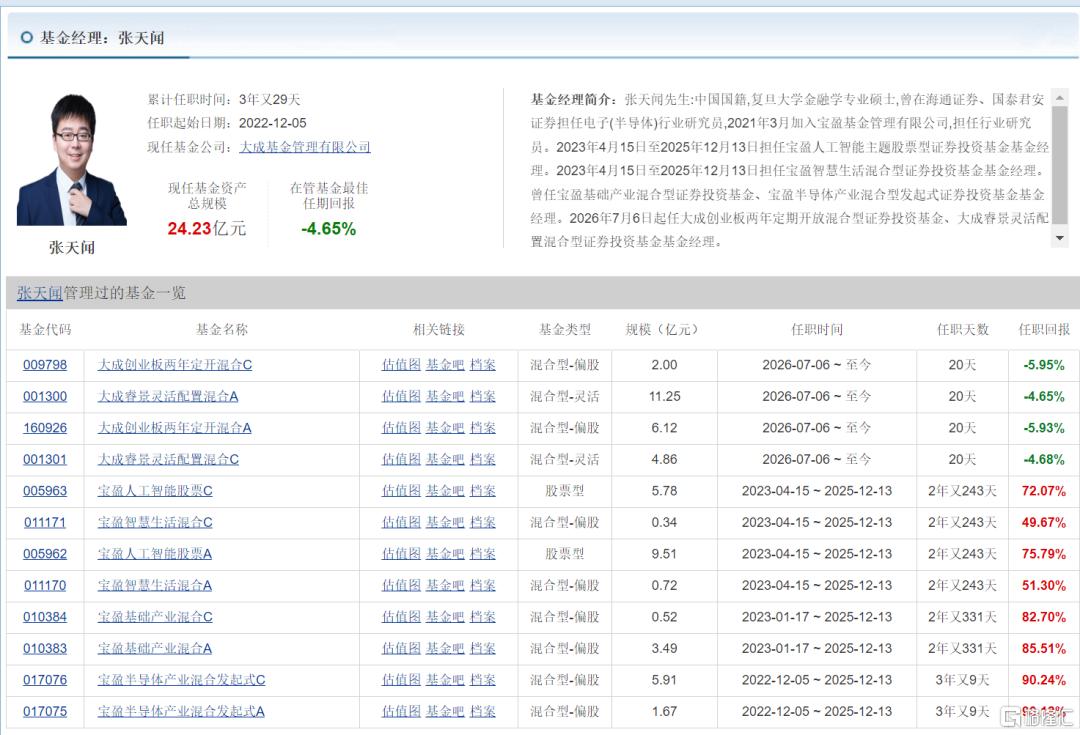Open the 大成基金管理有限公司 company link
The width and height of the screenshot is (1080, 735).
[x=304, y=147]
